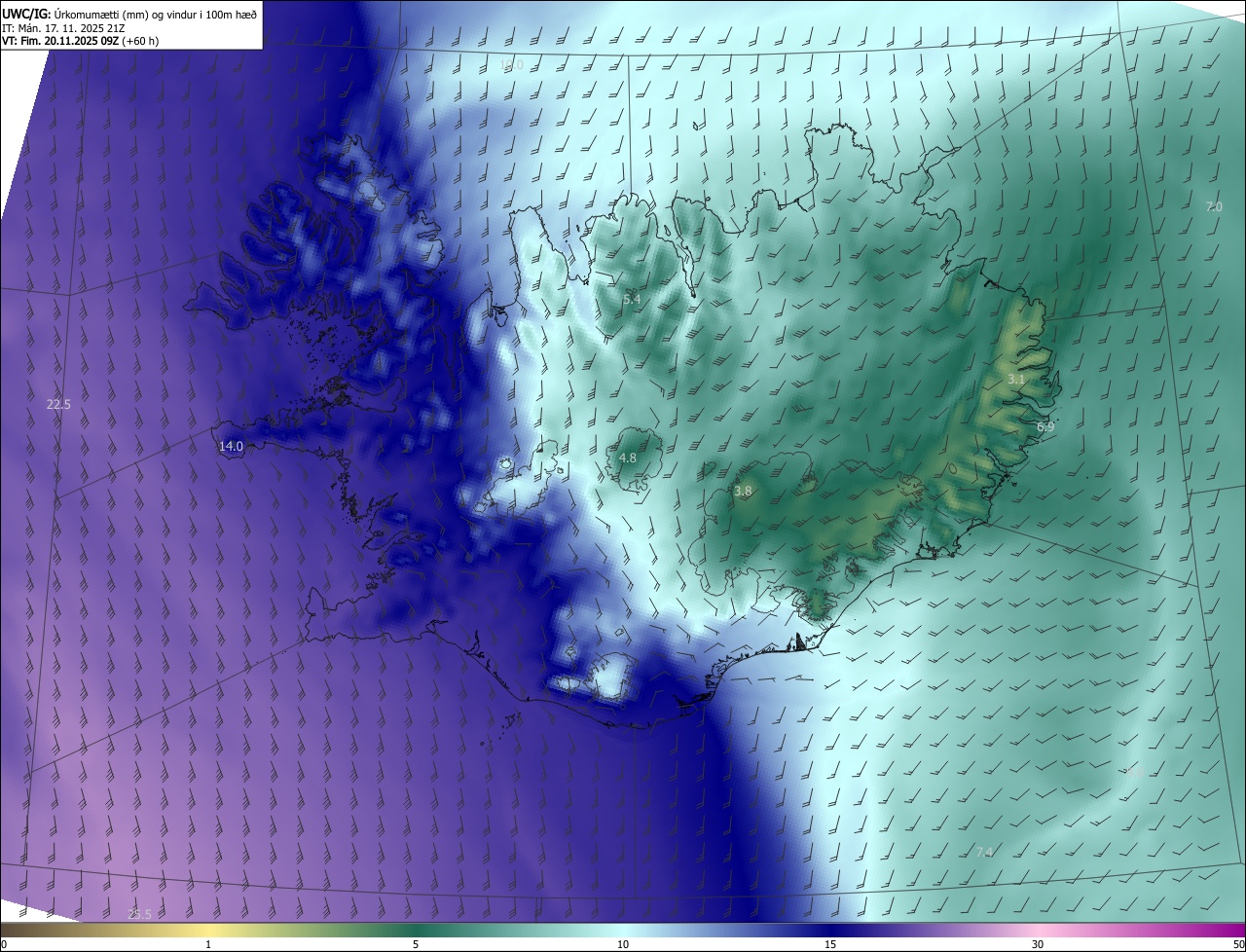Screen dimensions: 1246x952
Task: Click the 7.0 value label on the map
Action: [1214, 206]
